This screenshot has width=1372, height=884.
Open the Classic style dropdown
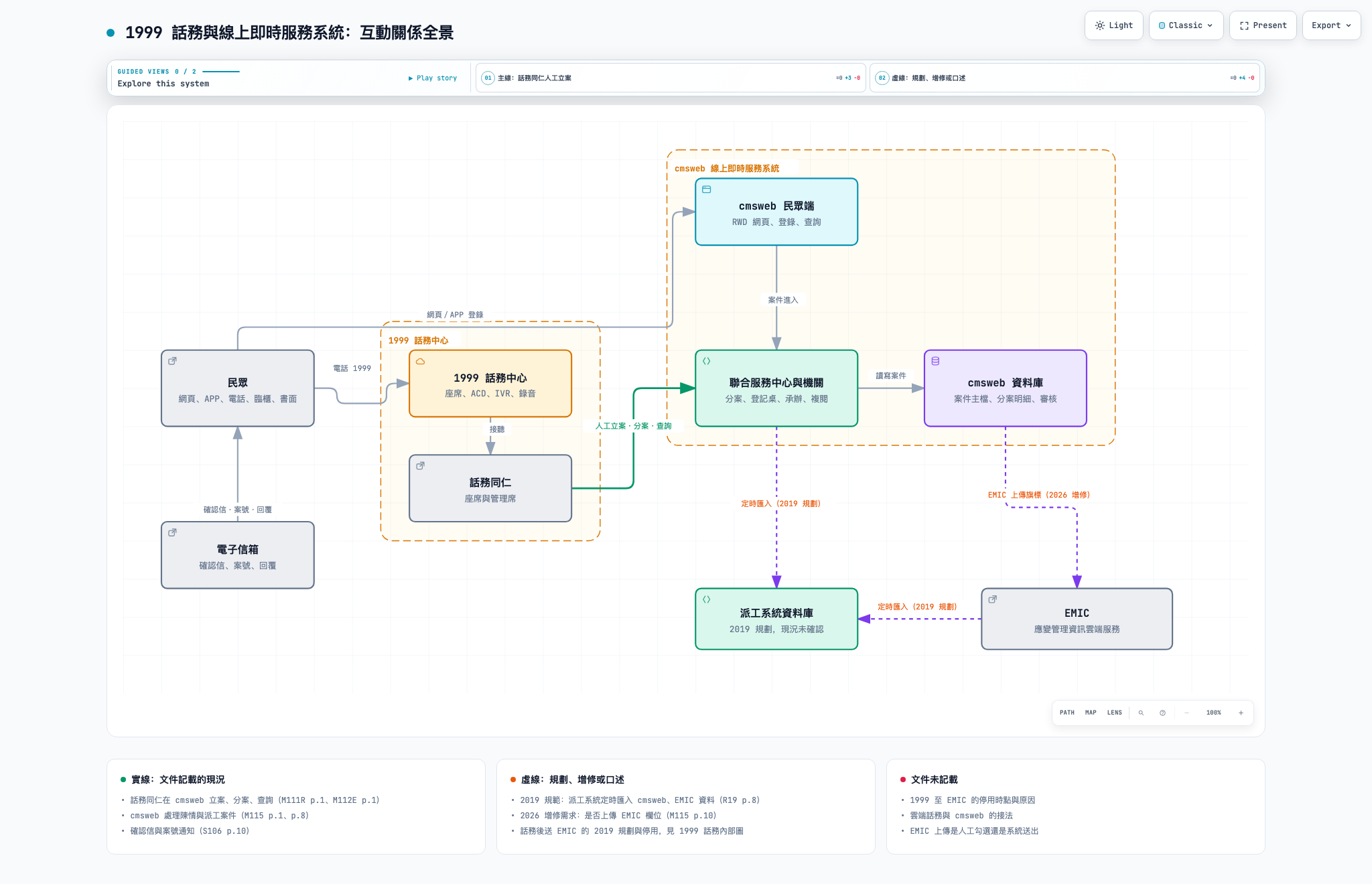pyautogui.click(x=1186, y=25)
